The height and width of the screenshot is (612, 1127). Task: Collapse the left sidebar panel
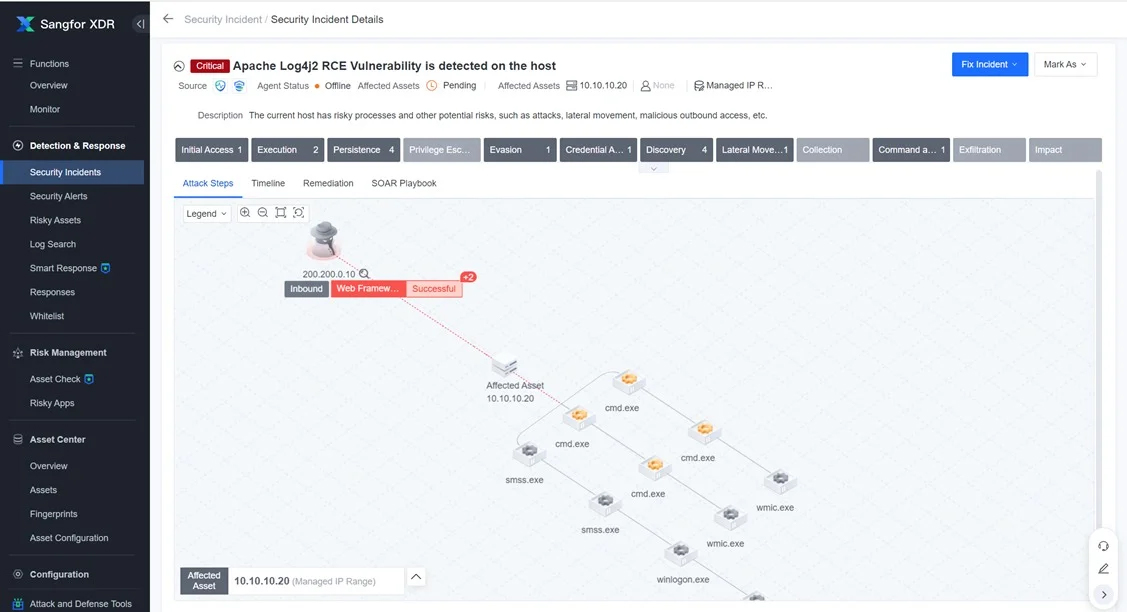pyautogui.click(x=140, y=24)
